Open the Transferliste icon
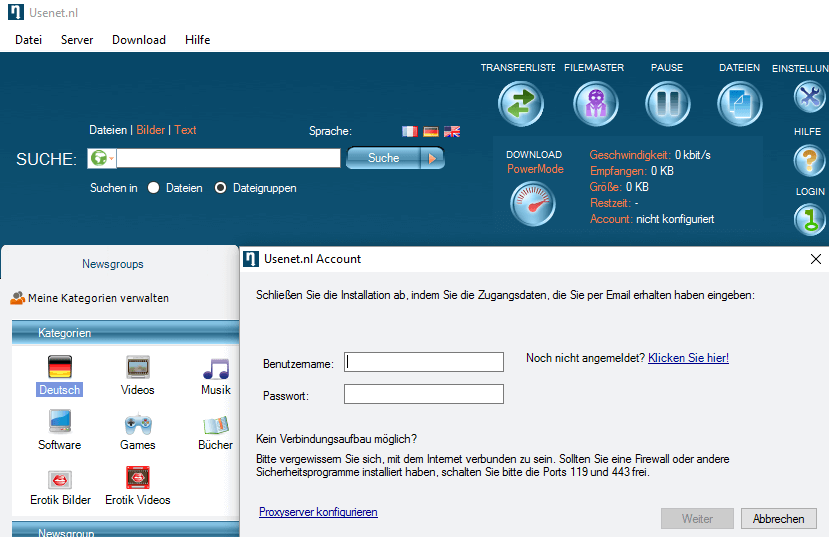 pyautogui.click(x=521, y=104)
